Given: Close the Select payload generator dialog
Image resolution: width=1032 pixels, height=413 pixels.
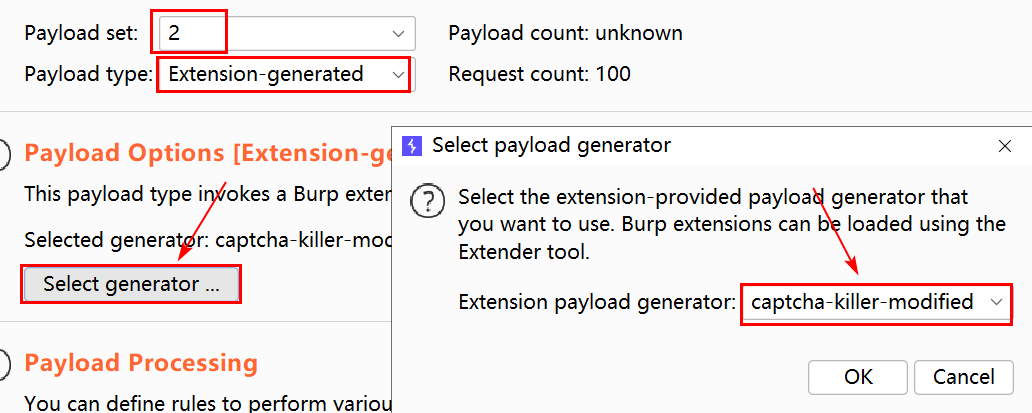Looking at the screenshot, I should click(1005, 146).
